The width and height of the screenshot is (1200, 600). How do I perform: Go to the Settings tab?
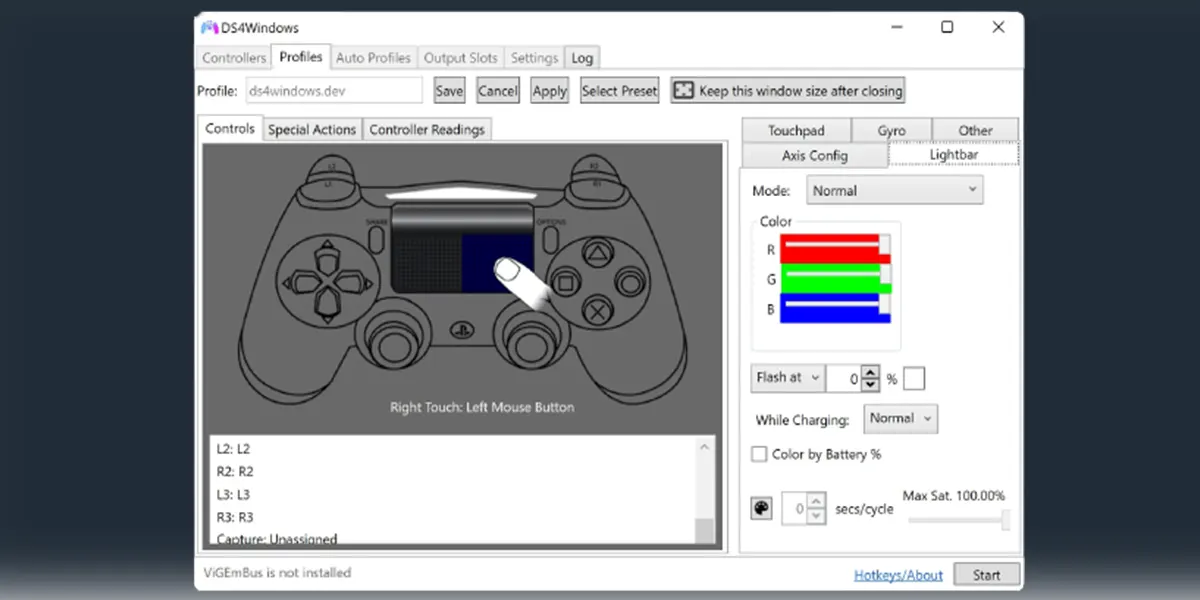[x=535, y=58]
